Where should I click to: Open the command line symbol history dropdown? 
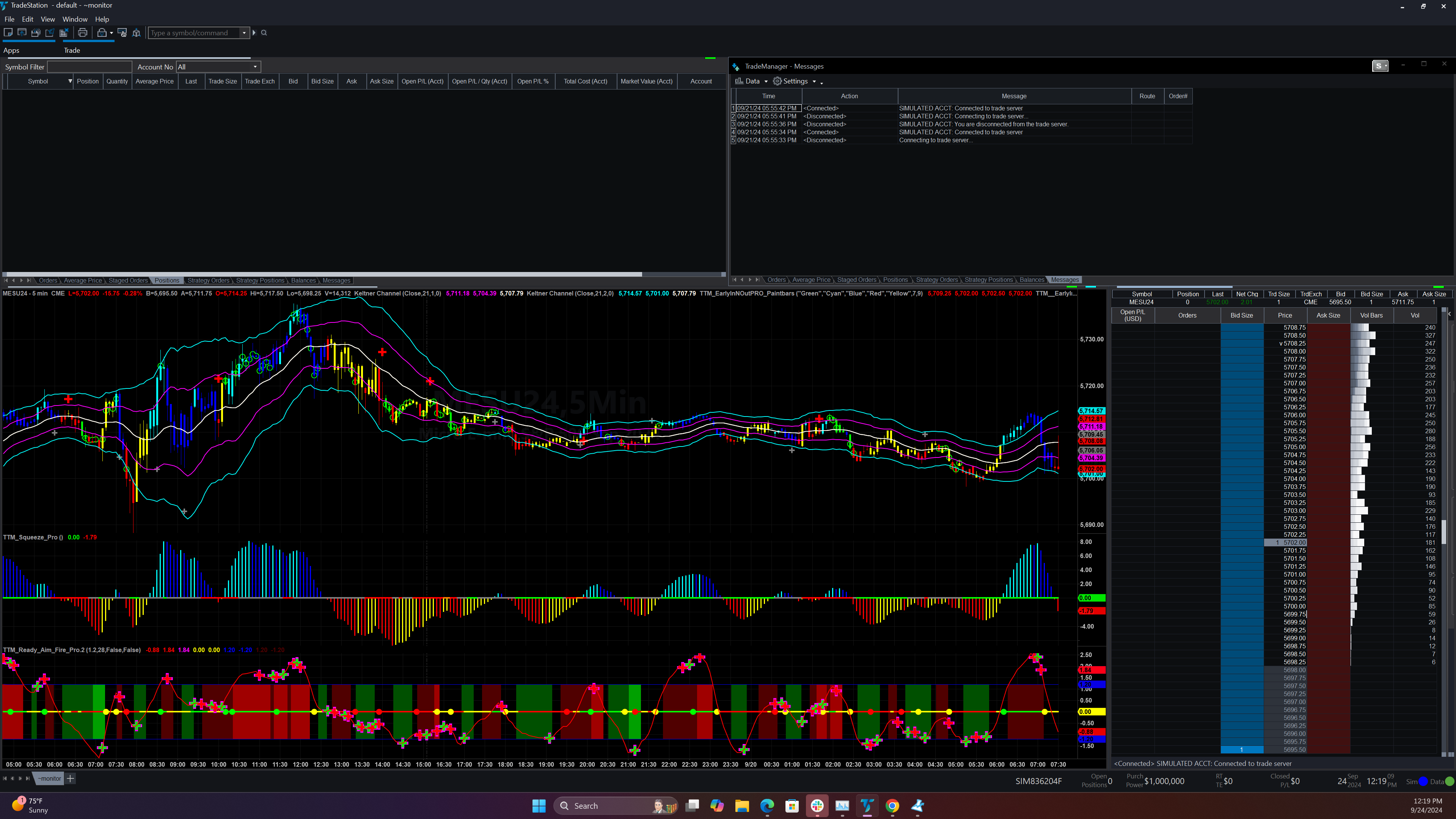point(244,33)
